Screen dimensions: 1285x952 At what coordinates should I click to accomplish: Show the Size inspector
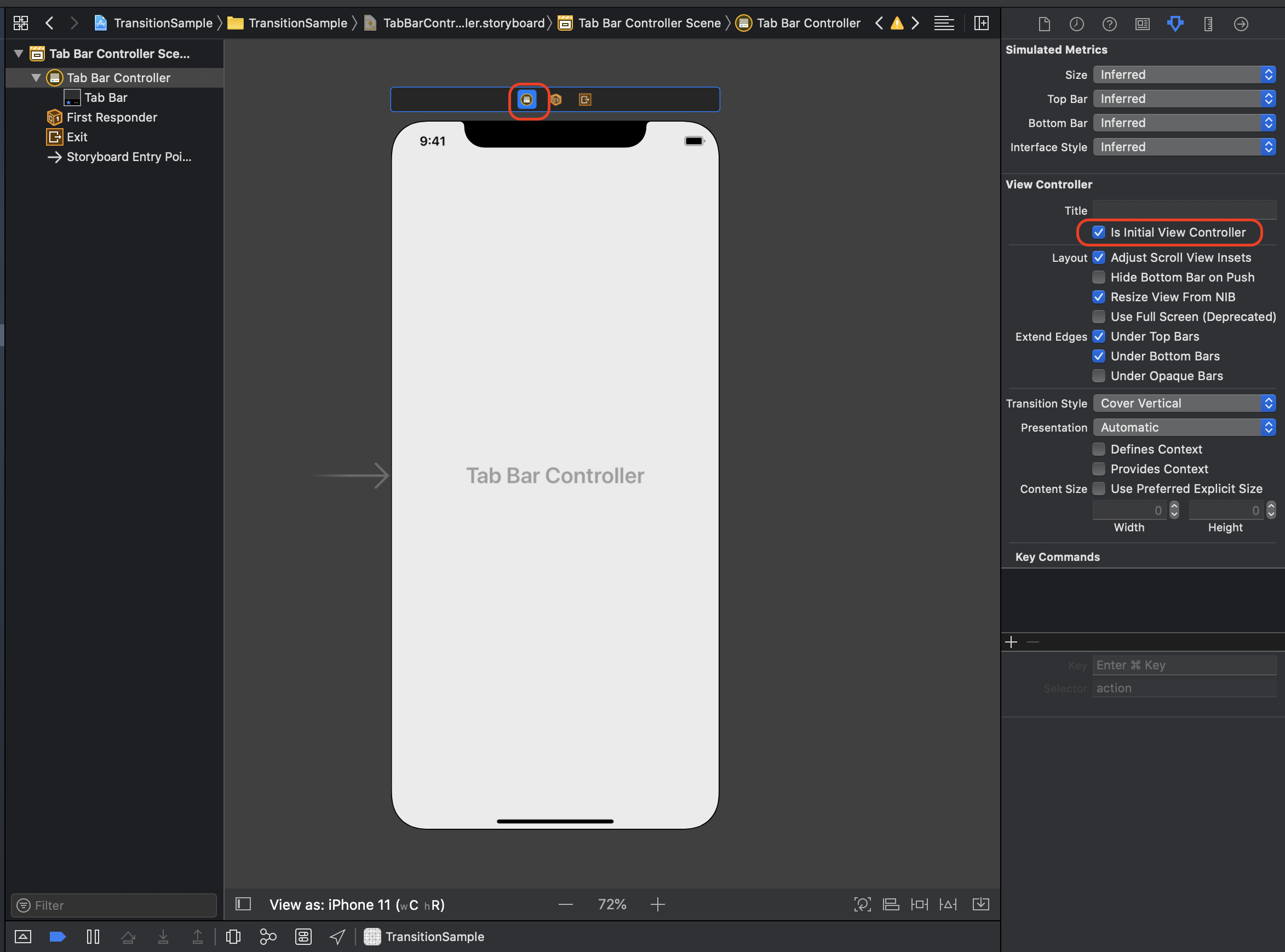click(x=1208, y=24)
